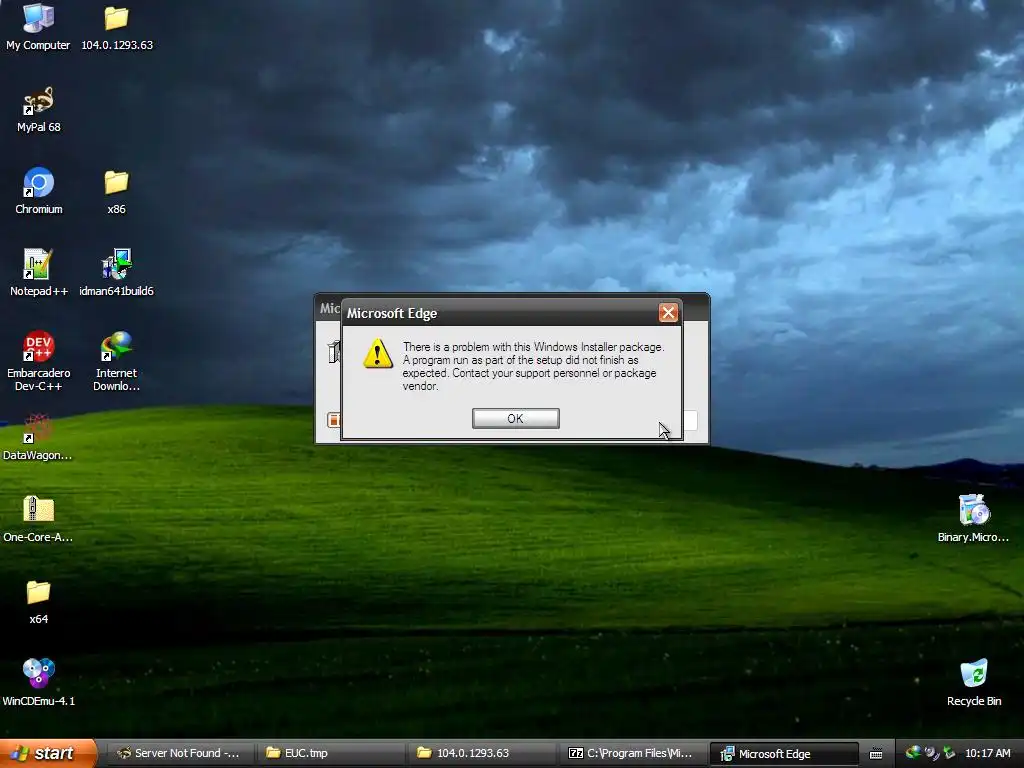Click the keyboard icon on the taskbar
The image size is (1024, 768).
(876, 754)
